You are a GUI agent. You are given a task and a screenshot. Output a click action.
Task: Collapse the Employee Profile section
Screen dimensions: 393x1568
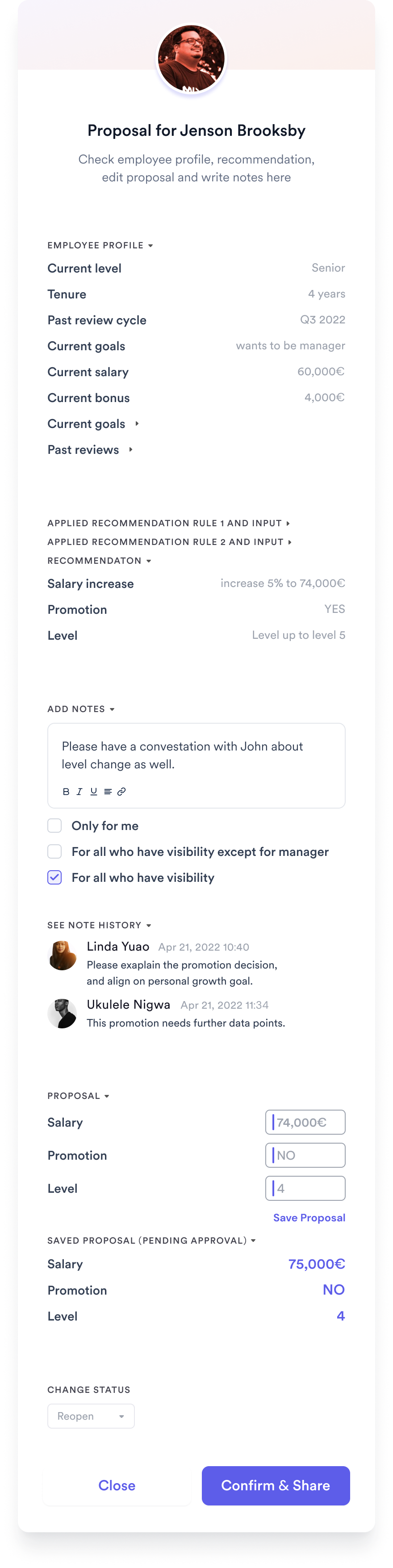point(100,245)
